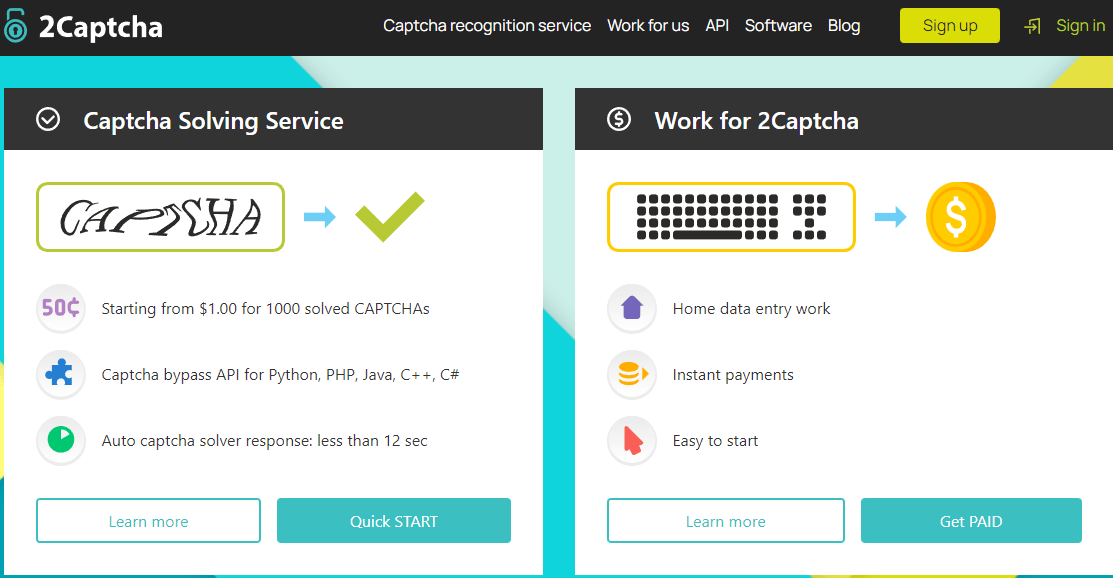
Task: Click the purple home icon
Action: tap(632, 308)
